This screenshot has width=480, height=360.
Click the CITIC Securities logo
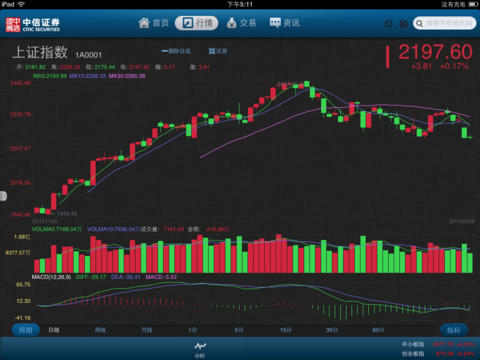click(33, 25)
